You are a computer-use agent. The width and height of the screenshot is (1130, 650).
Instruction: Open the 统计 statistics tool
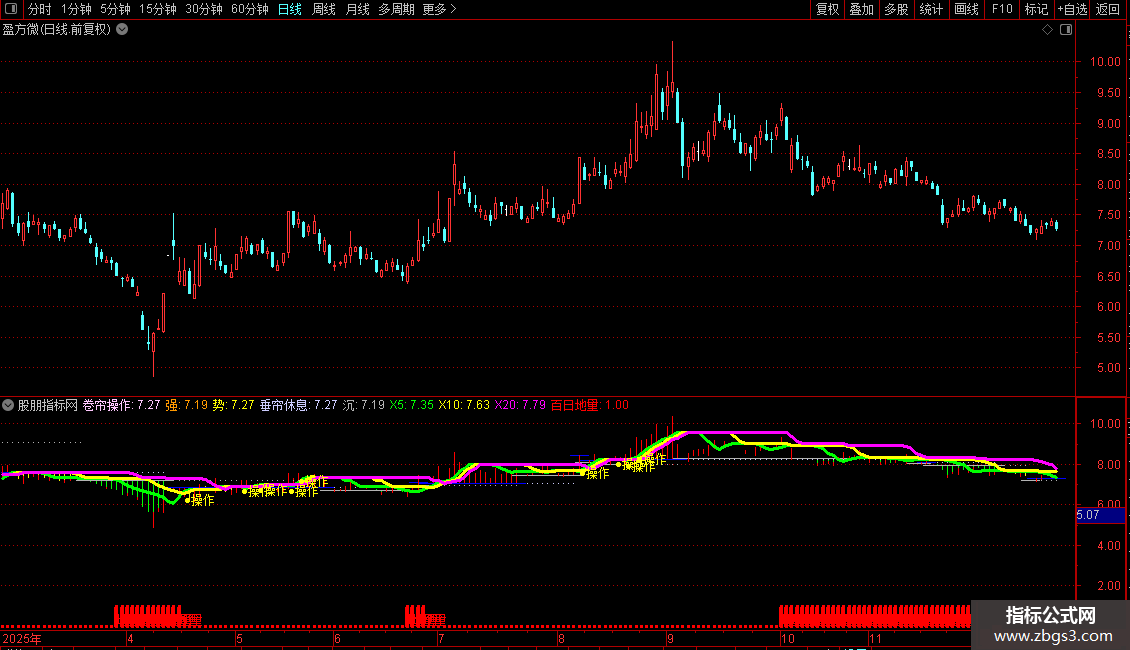tap(931, 9)
